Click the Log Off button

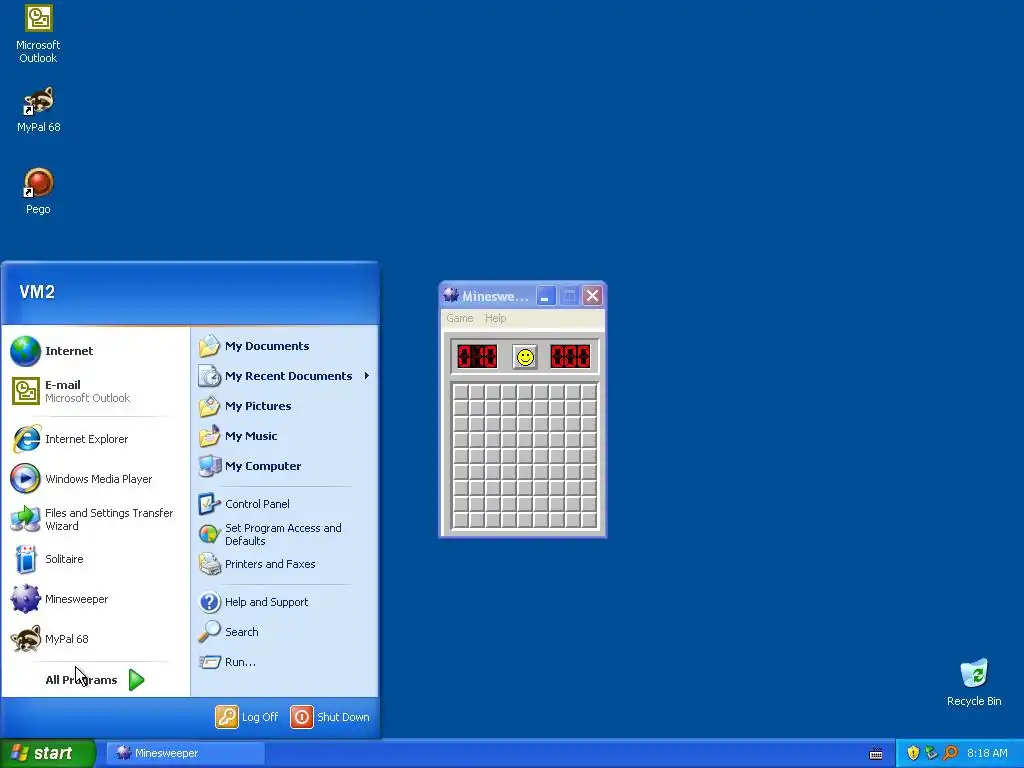pyautogui.click(x=247, y=717)
